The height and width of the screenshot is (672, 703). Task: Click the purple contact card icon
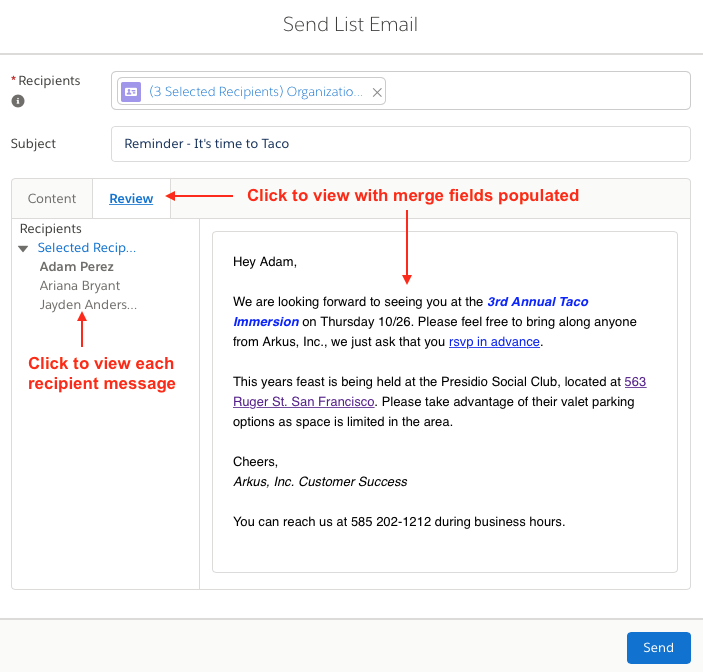click(131, 91)
